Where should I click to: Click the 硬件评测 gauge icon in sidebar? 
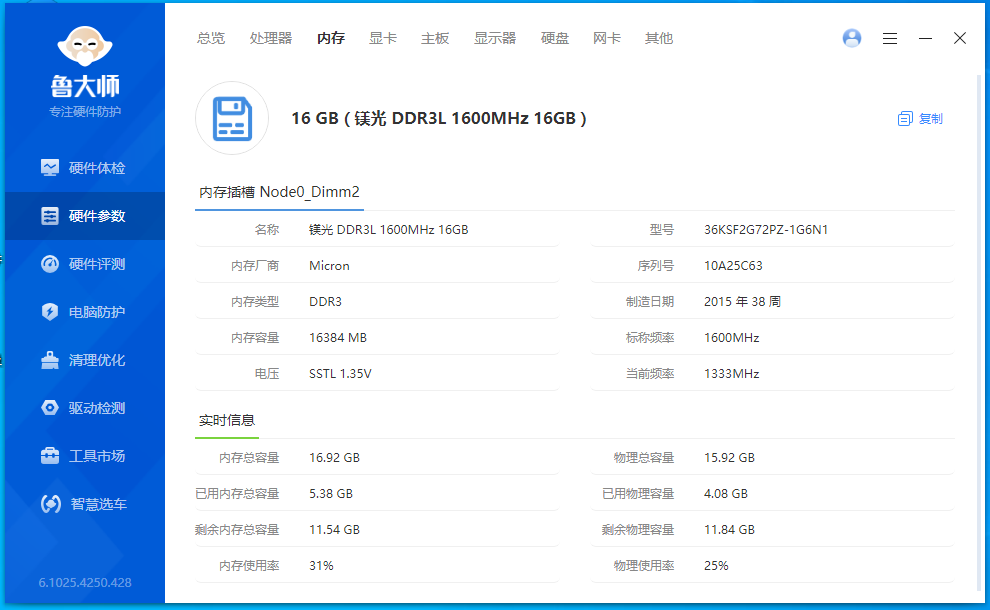50,264
